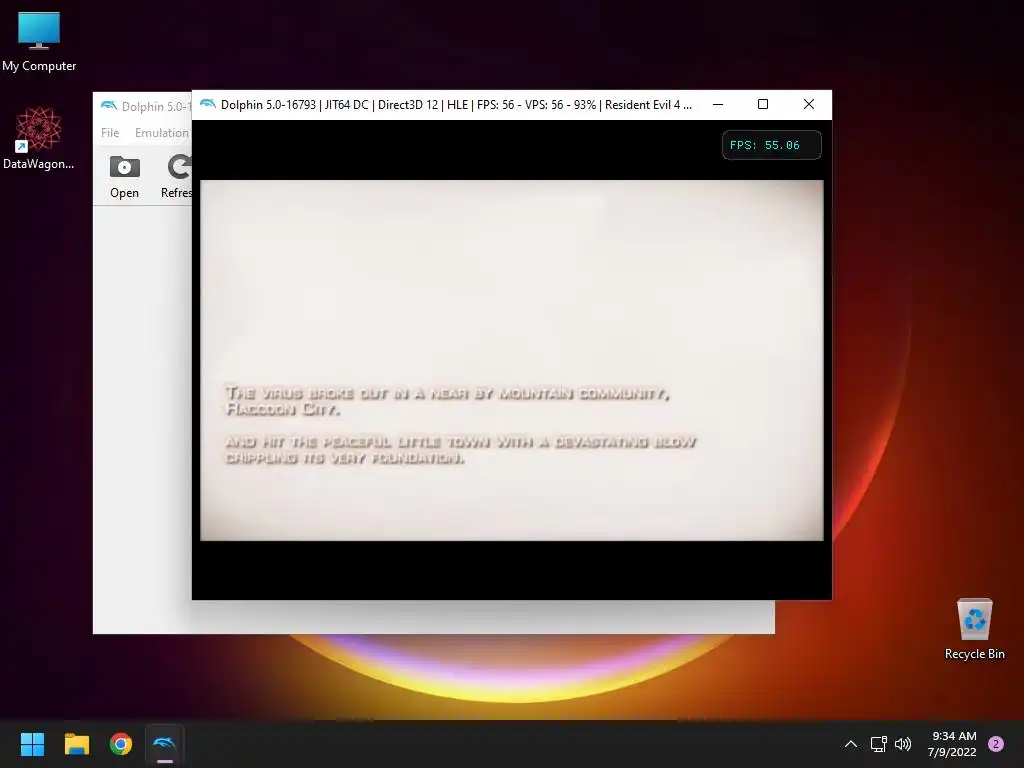Image resolution: width=1024 pixels, height=768 pixels.
Task: Open the Windows Start menu
Action: [32, 744]
